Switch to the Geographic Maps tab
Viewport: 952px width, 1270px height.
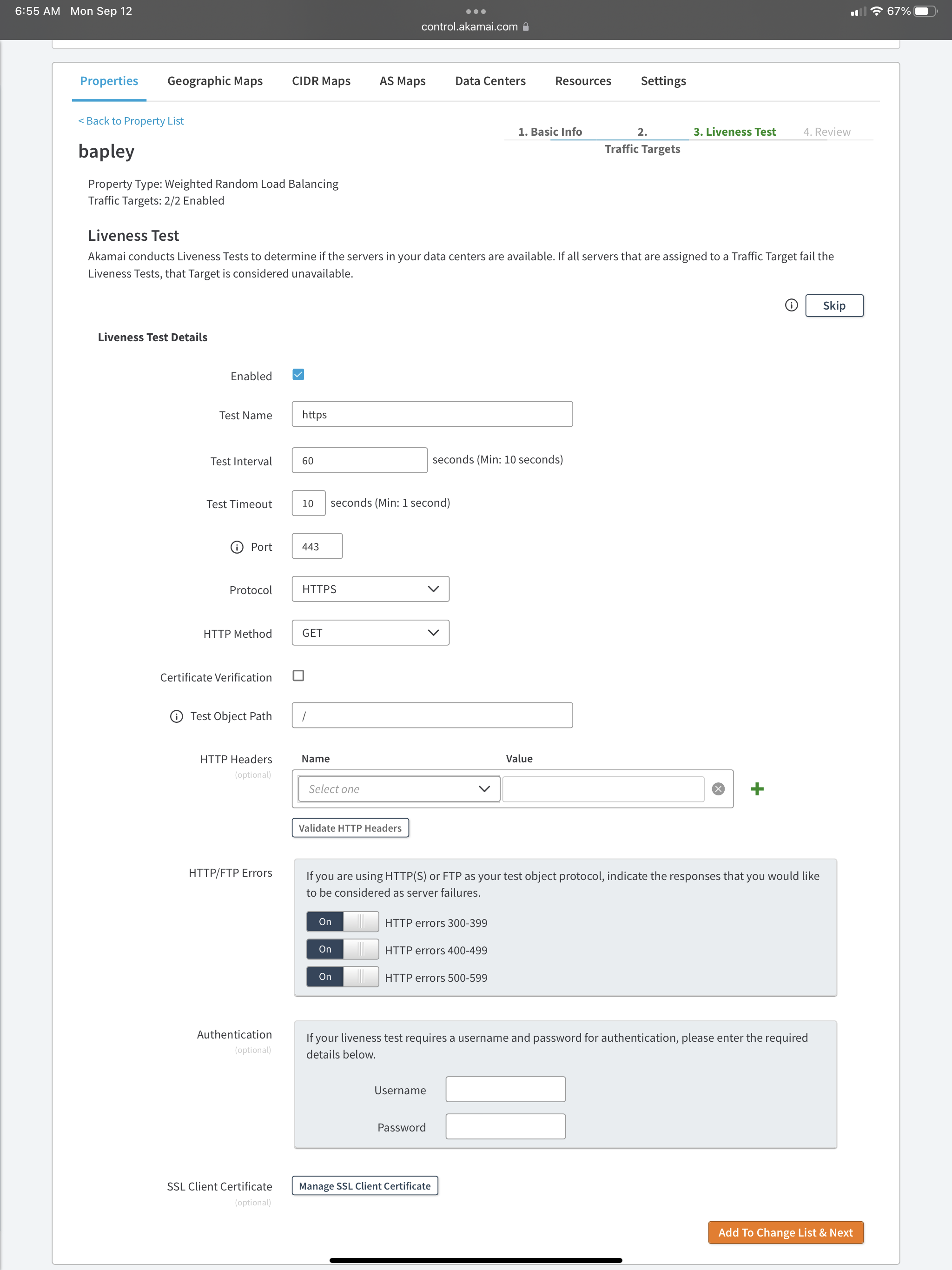tap(215, 81)
